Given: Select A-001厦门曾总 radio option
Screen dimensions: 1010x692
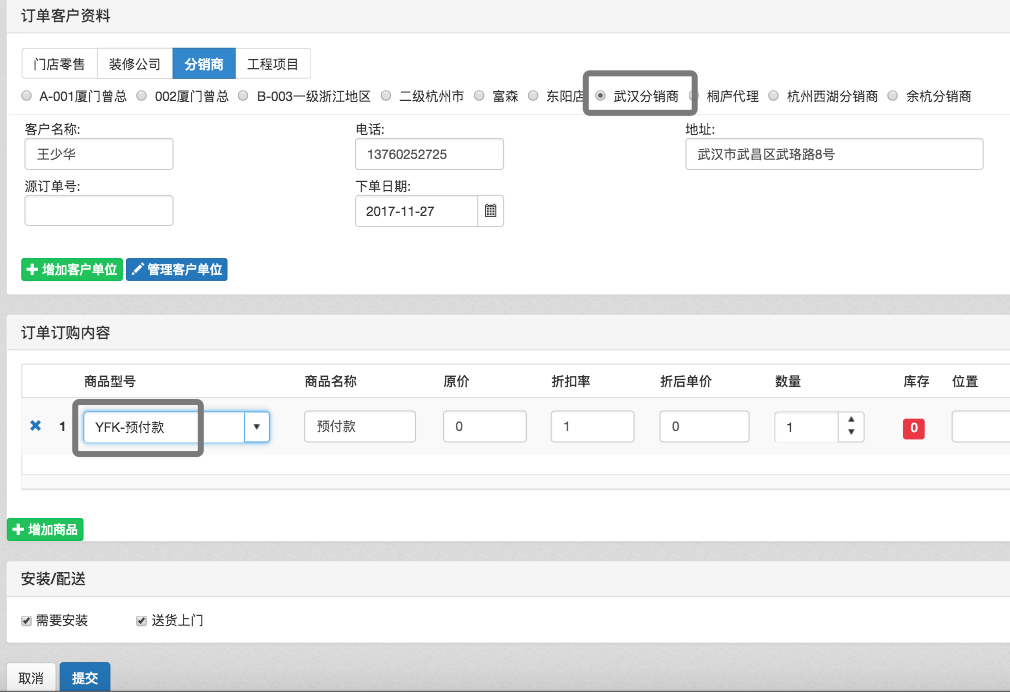Looking at the screenshot, I should click(26, 95).
